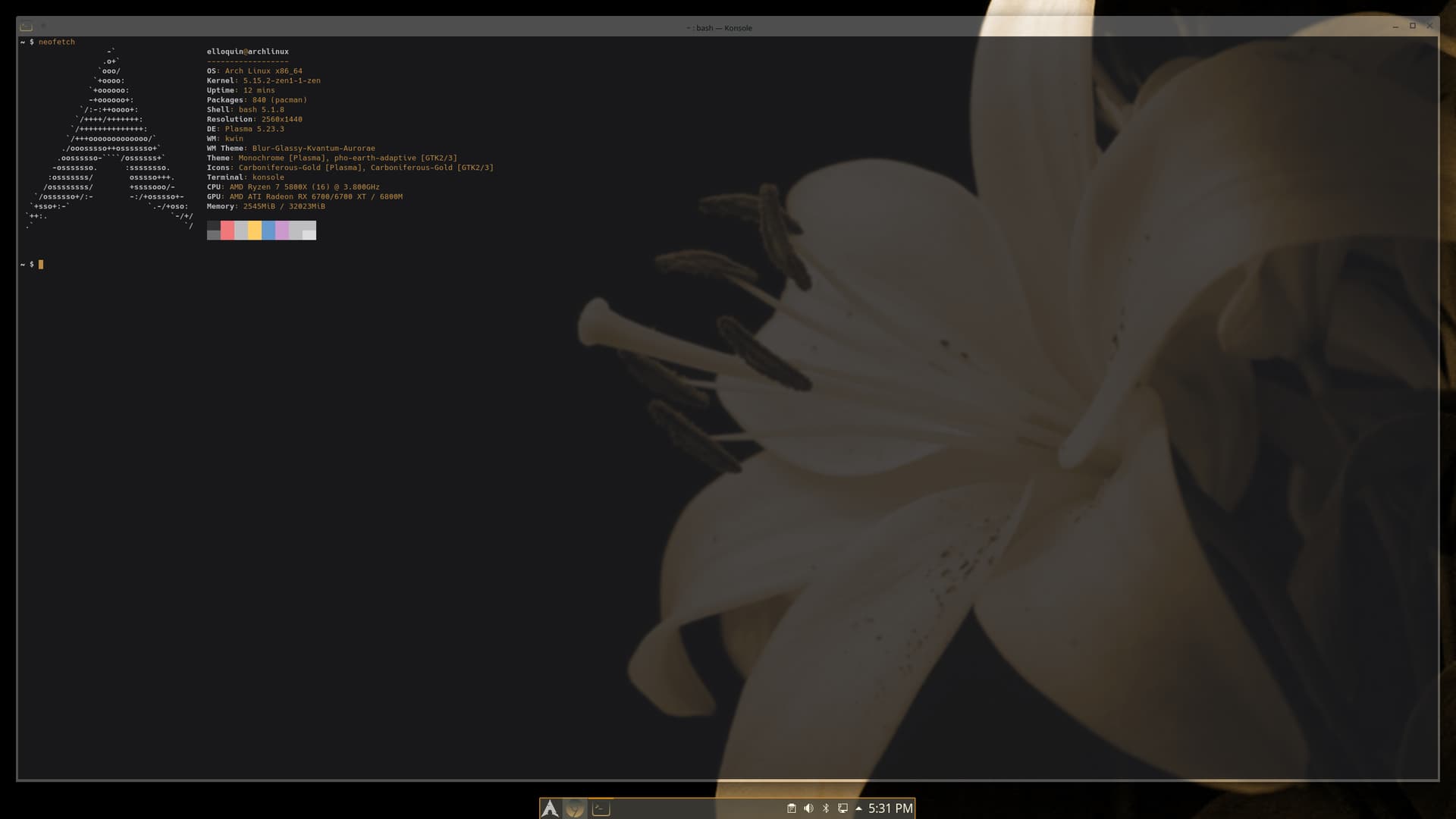Click the 'Memory: 2545MiB / 32023MiB' line
This screenshot has height=819, width=1456.
click(x=266, y=206)
